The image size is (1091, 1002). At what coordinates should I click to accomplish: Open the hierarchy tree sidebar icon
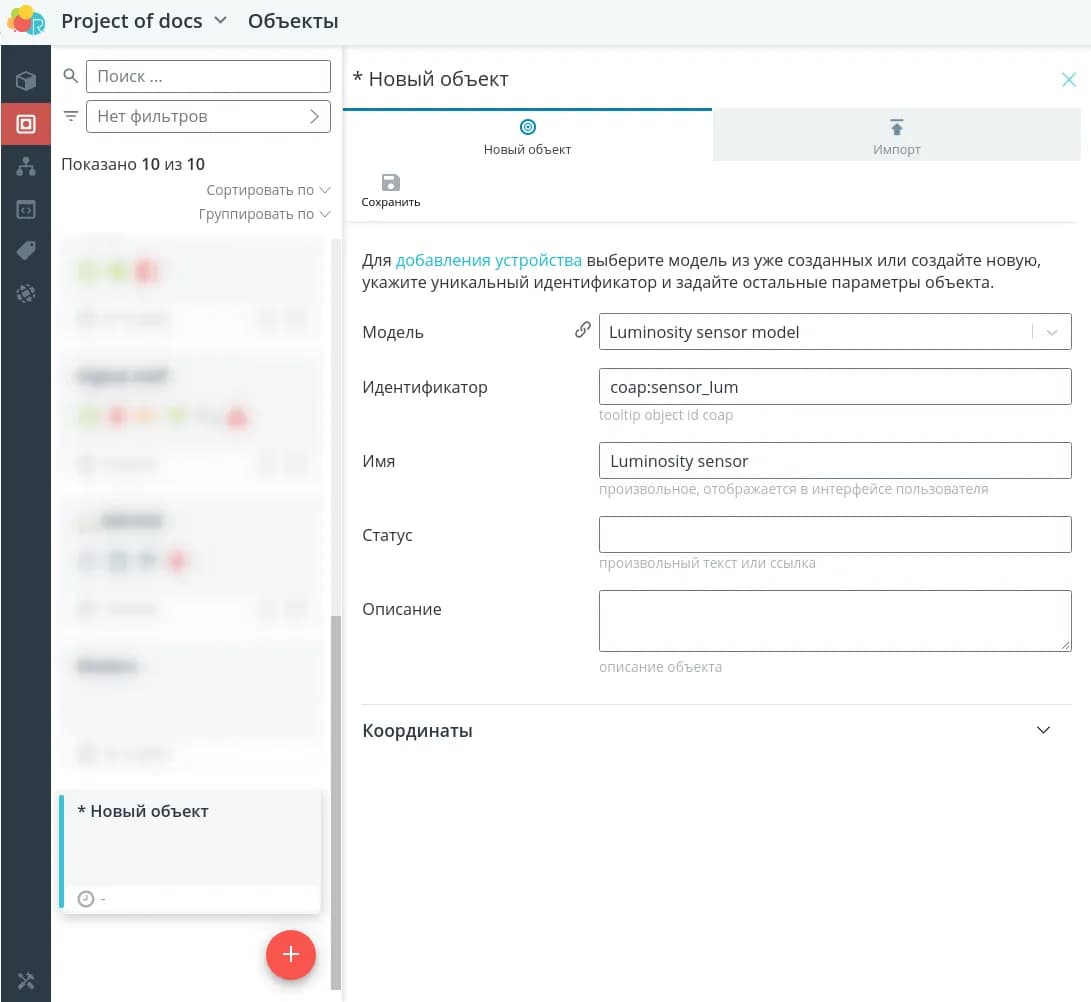26,167
